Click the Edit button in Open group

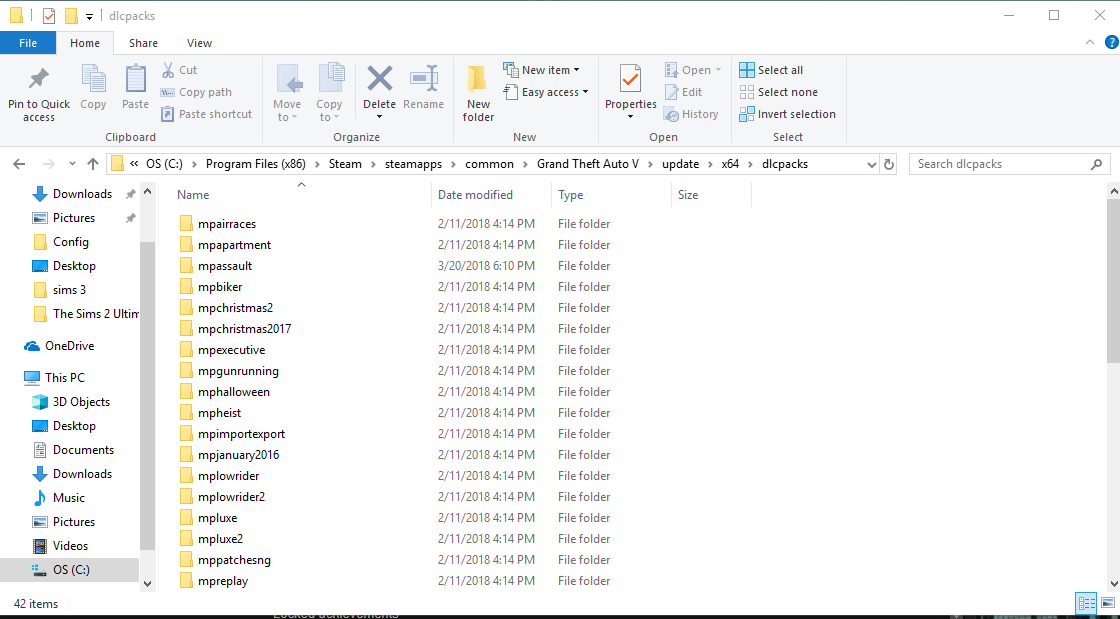(684, 92)
